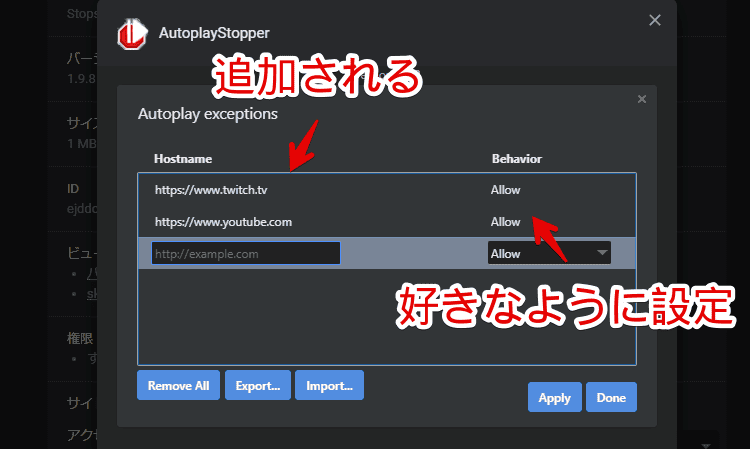
Task: Close the AutoplayStopper extension details dialog
Action: [x=655, y=20]
